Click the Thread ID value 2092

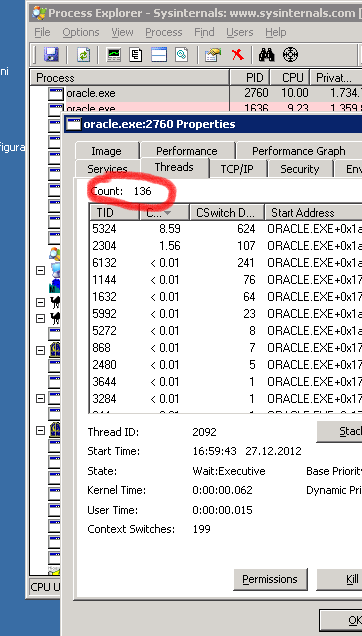click(205, 432)
